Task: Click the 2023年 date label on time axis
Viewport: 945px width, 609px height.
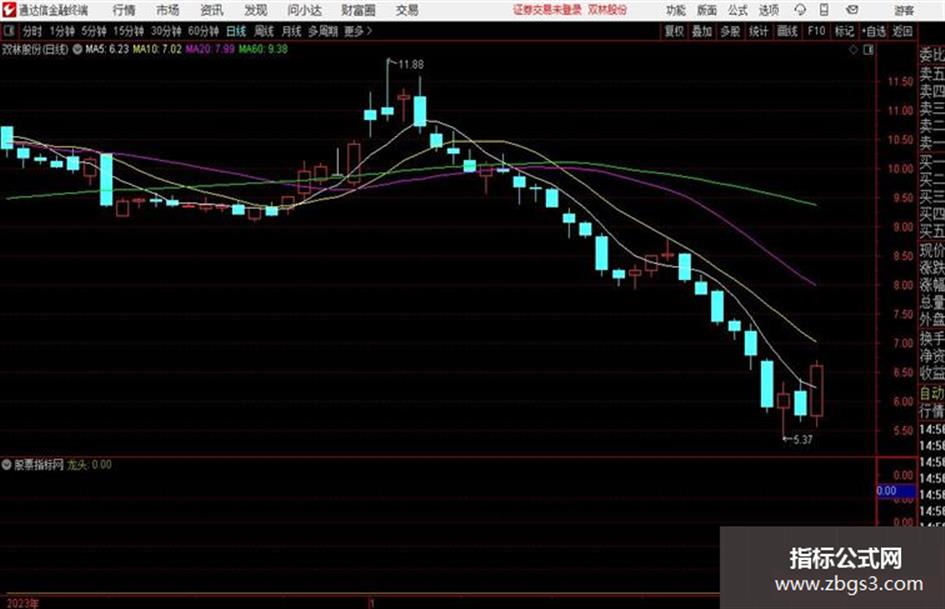Action: pyautogui.click(x=22, y=603)
